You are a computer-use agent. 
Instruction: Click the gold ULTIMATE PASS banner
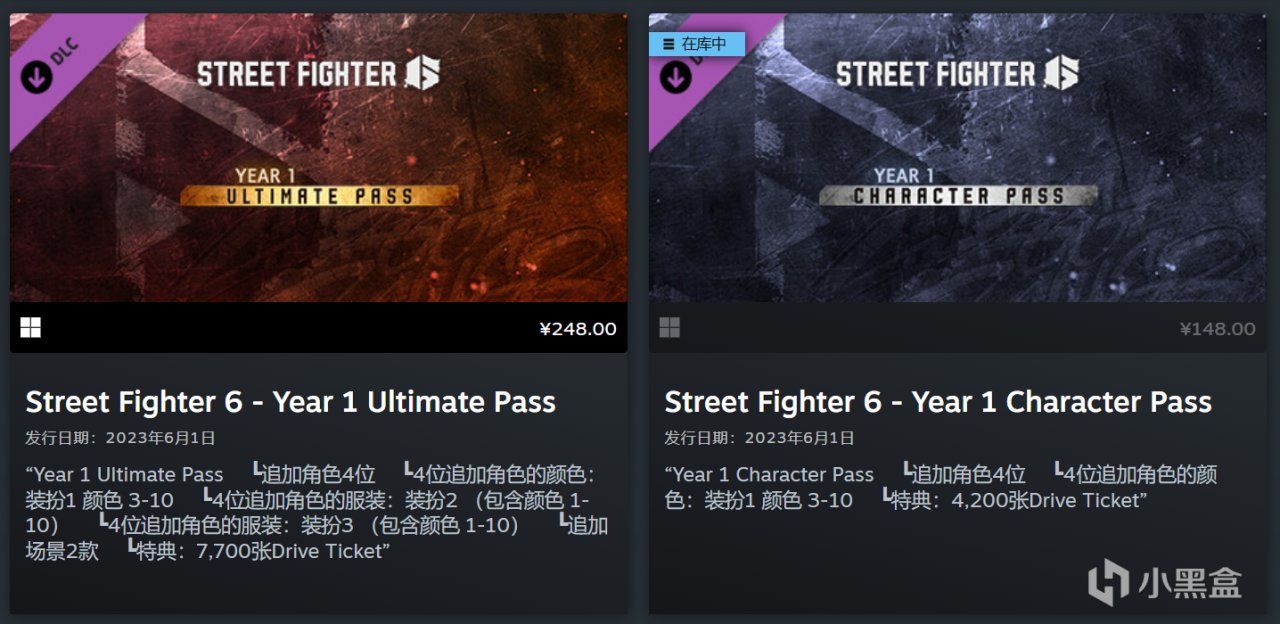(x=320, y=195)
